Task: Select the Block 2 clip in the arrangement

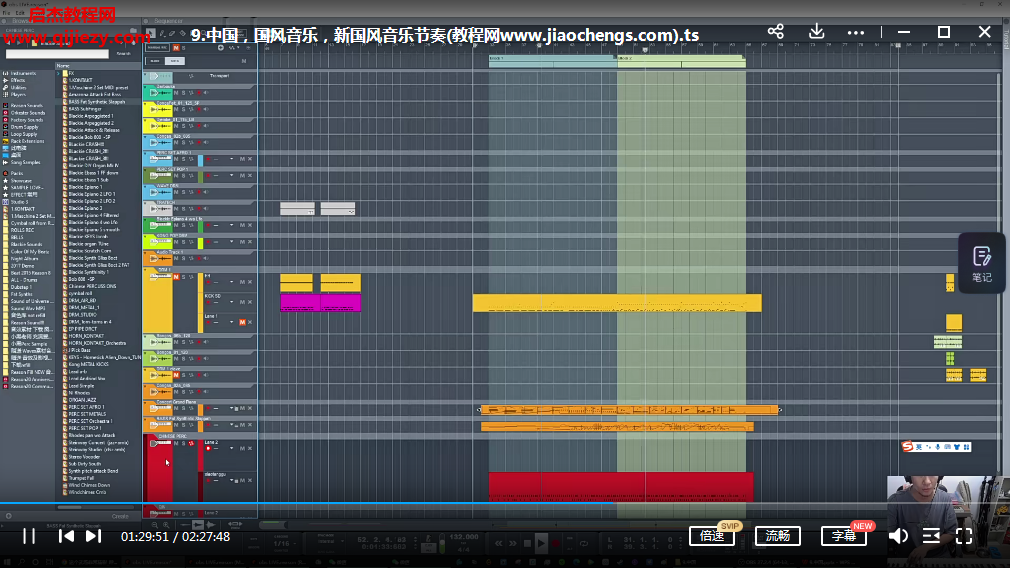Action: (x=681, y=61)
